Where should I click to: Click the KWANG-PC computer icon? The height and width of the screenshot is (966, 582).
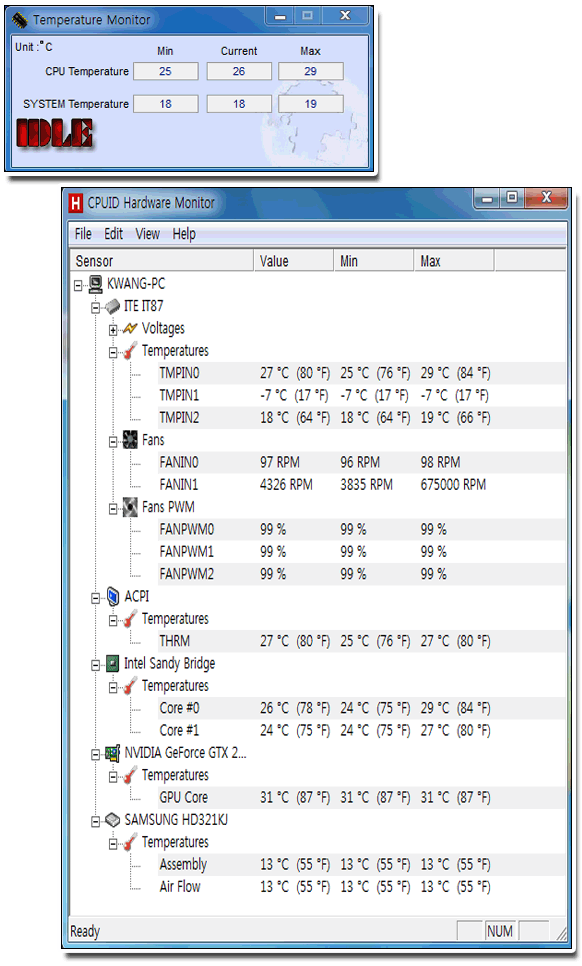tap(95, 284)
